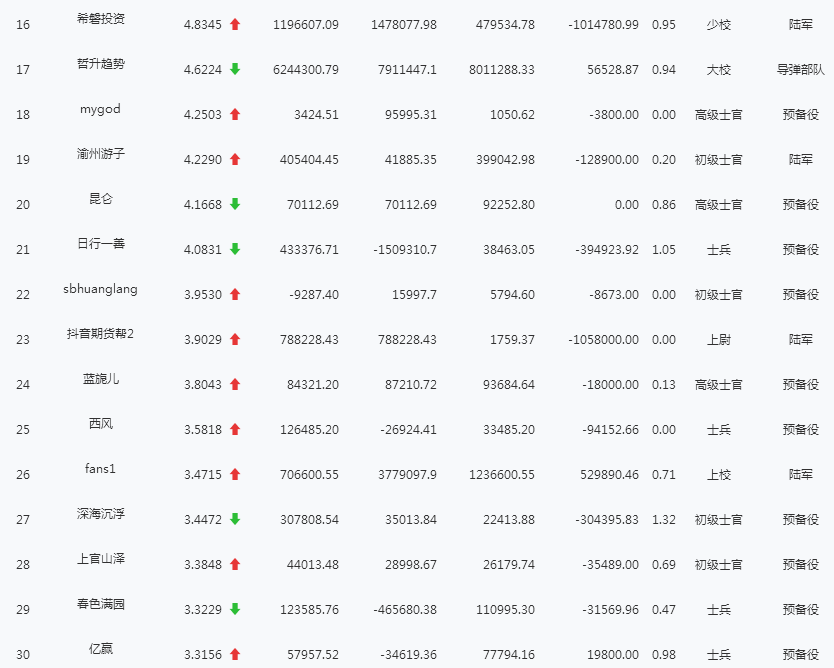Click the 导弹部队 group label
The height and width of the screenshot is (668, 834).
pos(800,70)
